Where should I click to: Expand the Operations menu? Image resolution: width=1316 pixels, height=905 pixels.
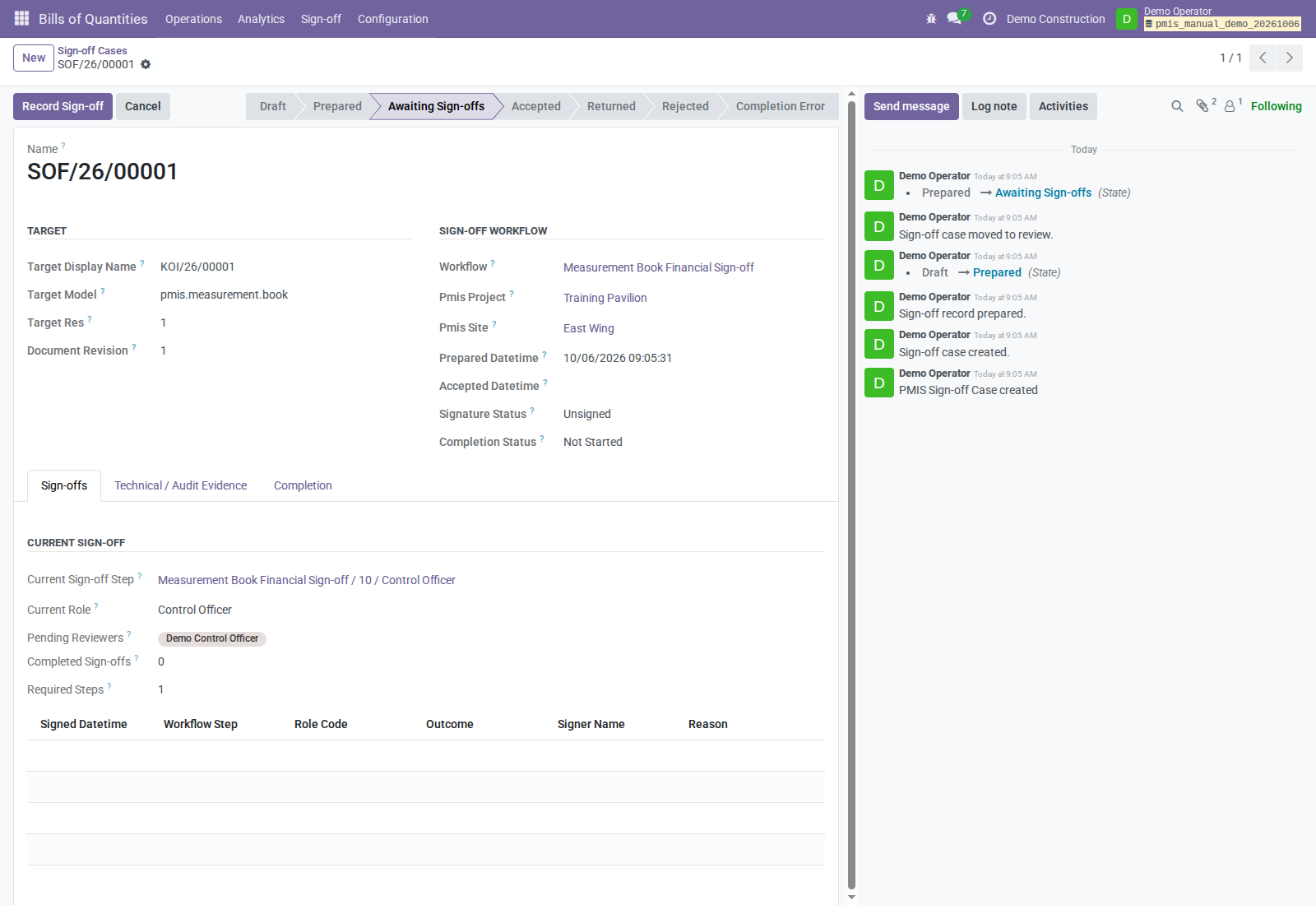click(193, 19)
